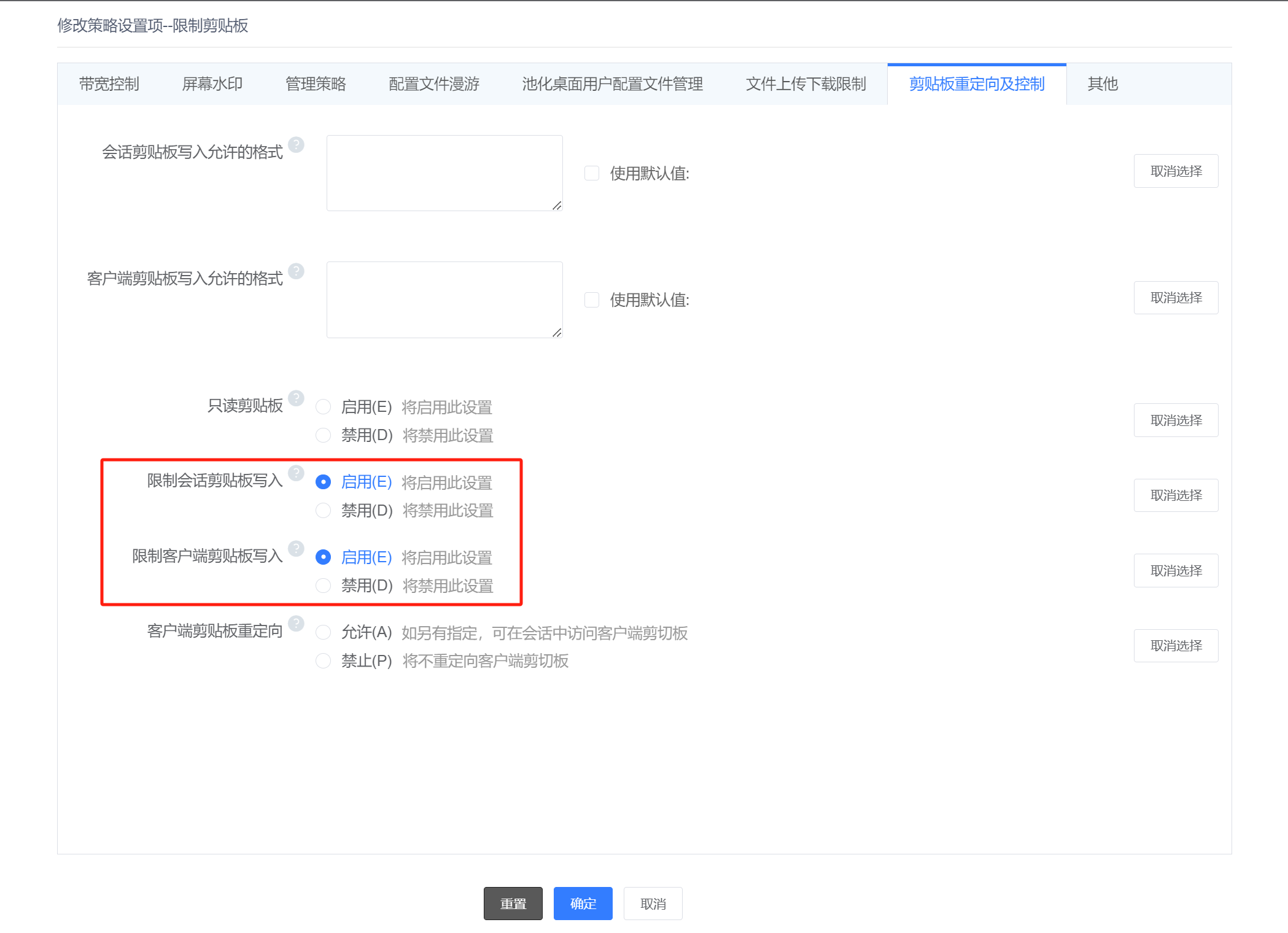The width and height of the screenshot is (1288, 933).
Task: Focus 客户端剪贴板写入允许的格式 text area
Action: pyautogui.click(x=444, y=300)
